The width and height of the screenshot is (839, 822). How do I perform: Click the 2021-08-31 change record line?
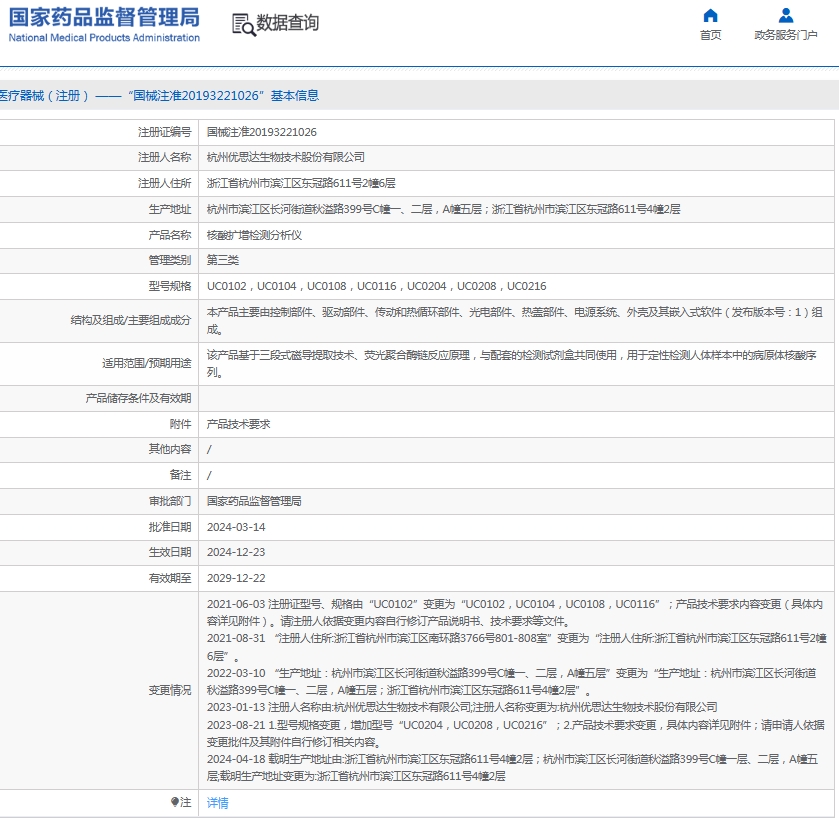516,647
